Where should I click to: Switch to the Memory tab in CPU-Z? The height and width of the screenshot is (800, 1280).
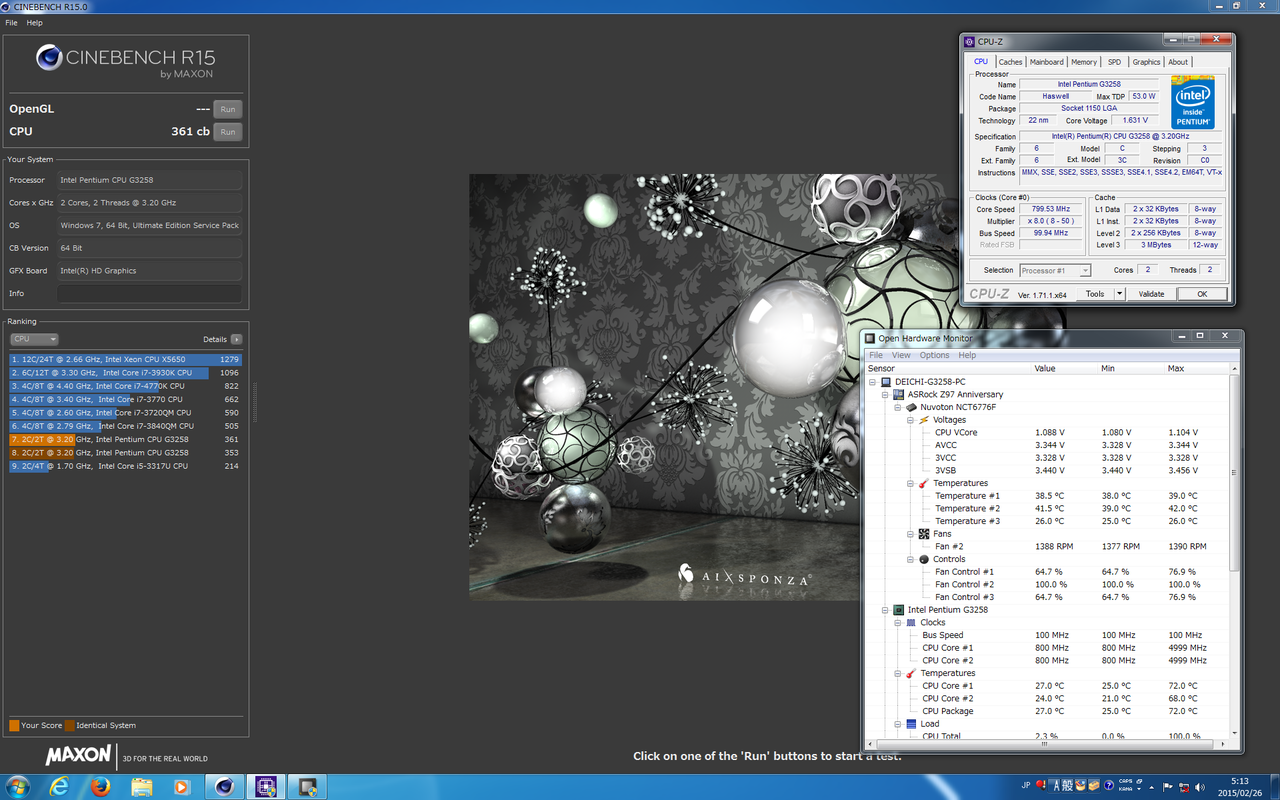point(1083,62)
